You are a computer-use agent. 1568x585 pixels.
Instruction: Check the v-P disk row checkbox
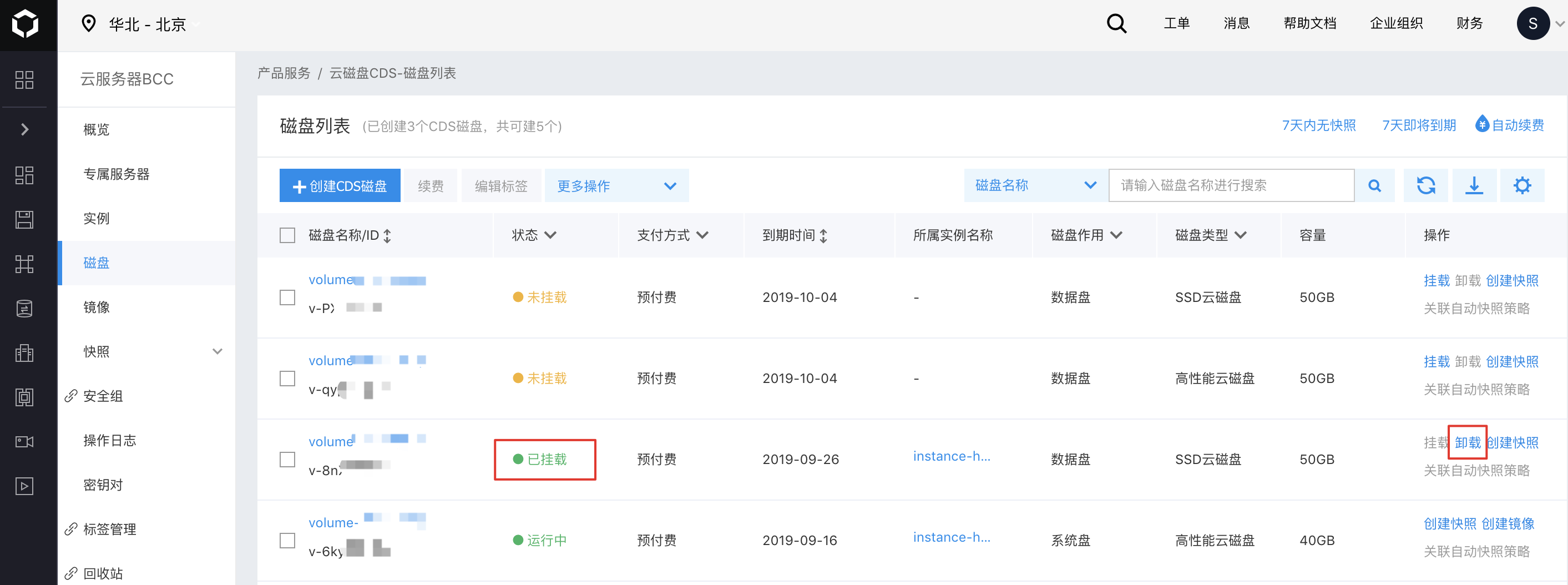pos(287,297)
